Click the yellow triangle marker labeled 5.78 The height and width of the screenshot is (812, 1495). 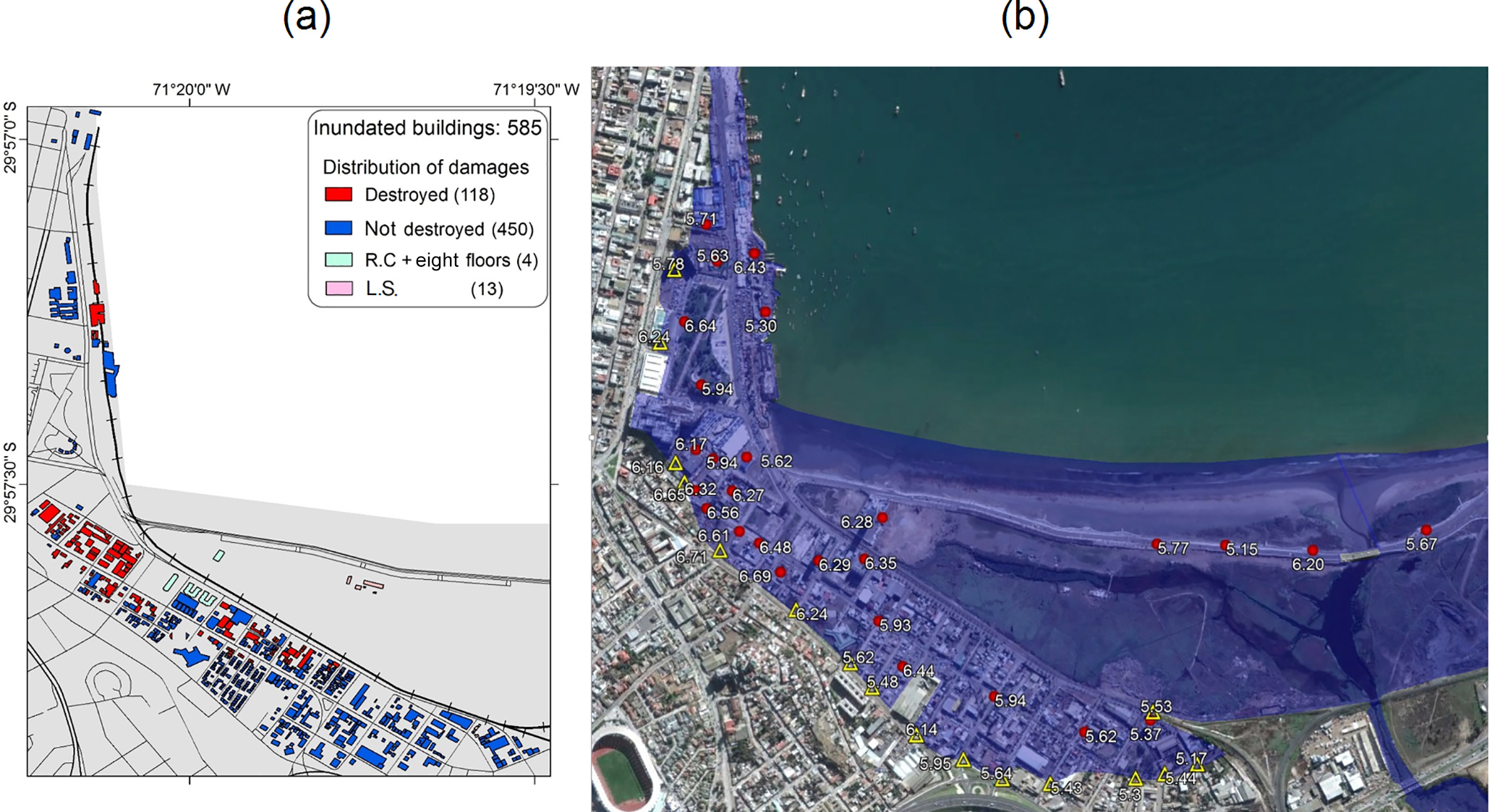click(x=674, y=271)
